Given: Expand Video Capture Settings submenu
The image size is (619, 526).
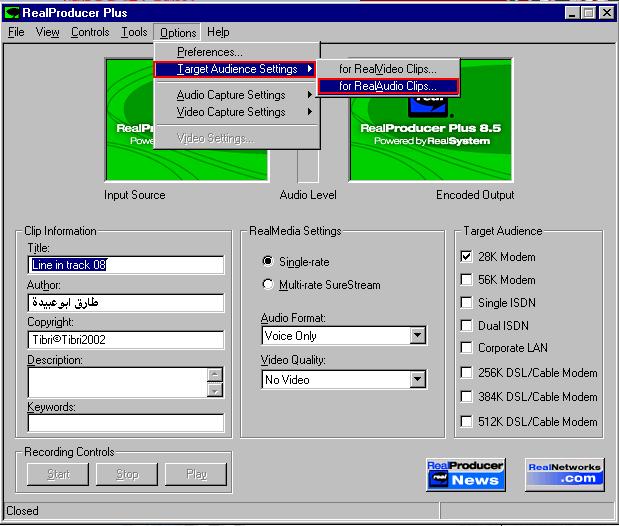Looking at the screenshot, I should [x=237, y=112].
